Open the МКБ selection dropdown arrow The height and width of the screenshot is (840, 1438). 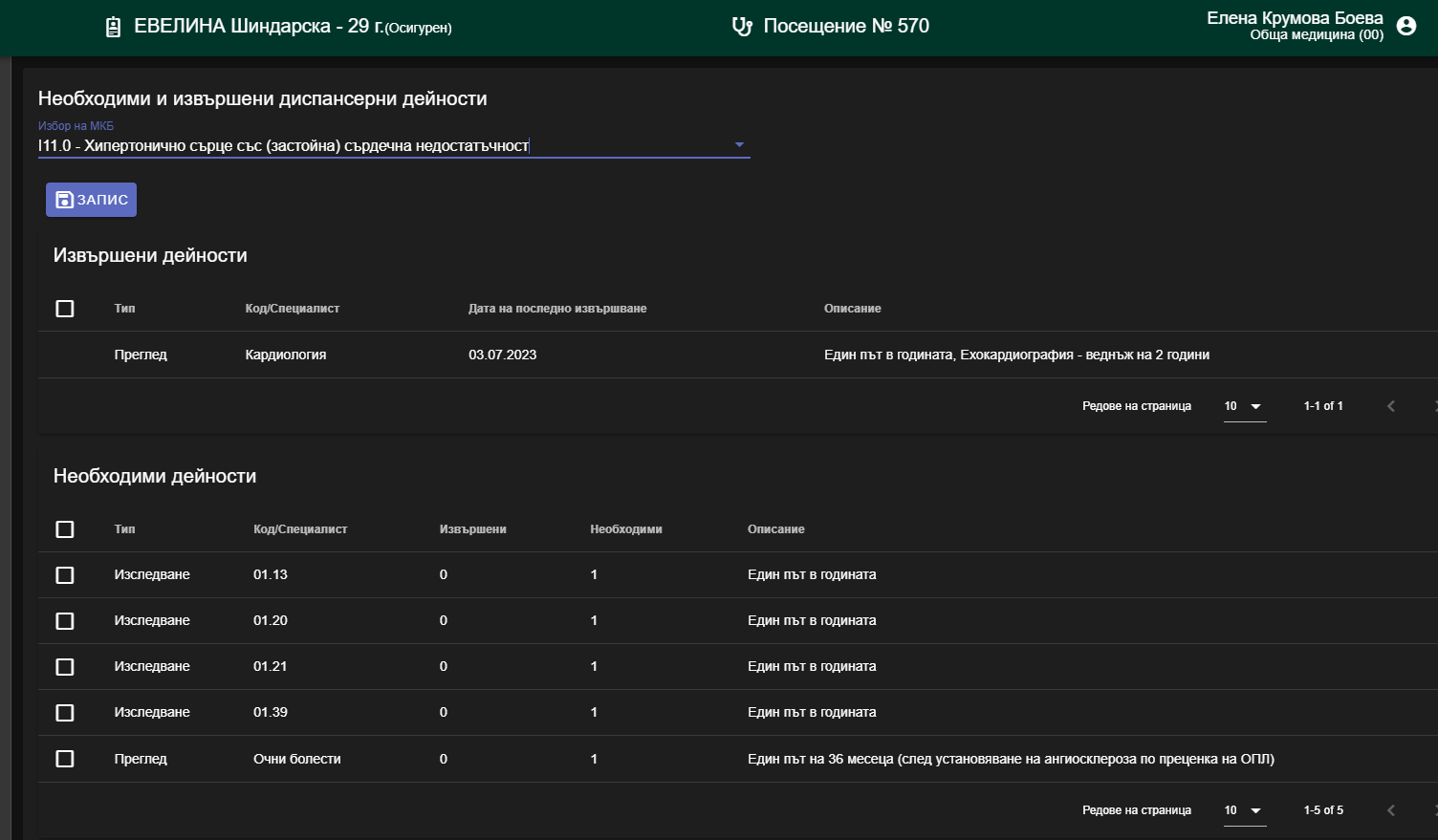coord(739,145)
